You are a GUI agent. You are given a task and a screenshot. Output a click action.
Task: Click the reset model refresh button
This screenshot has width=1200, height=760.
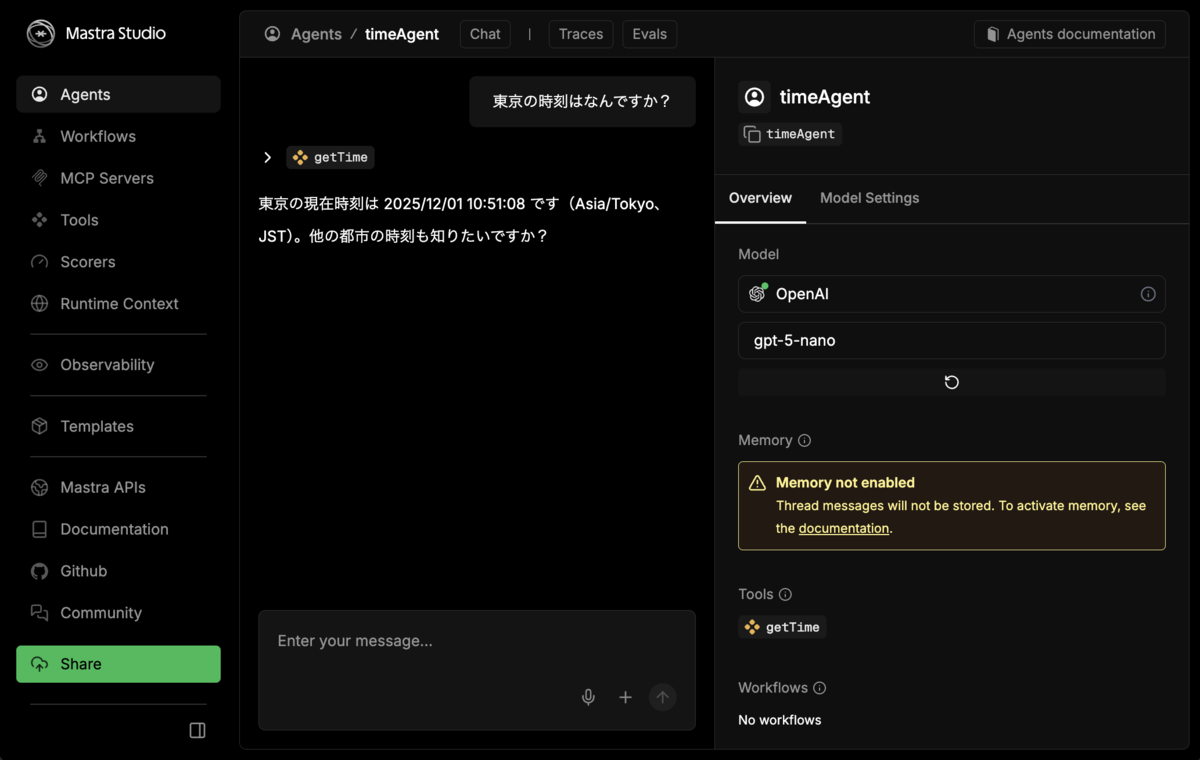[952, 382]
